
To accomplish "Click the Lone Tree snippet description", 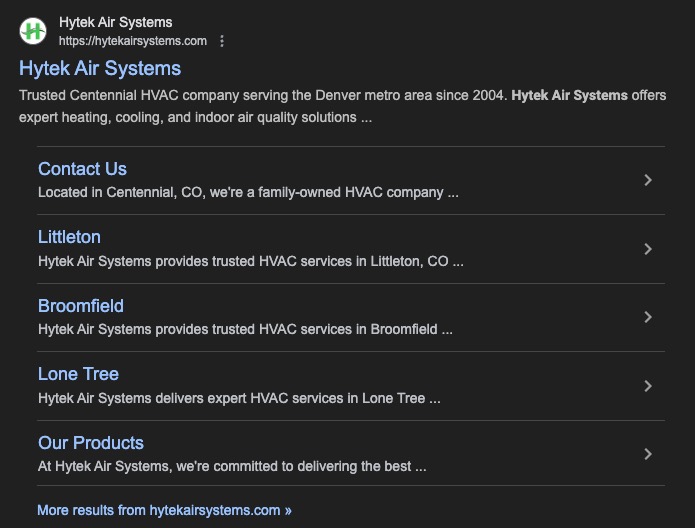I will (239, 397).
